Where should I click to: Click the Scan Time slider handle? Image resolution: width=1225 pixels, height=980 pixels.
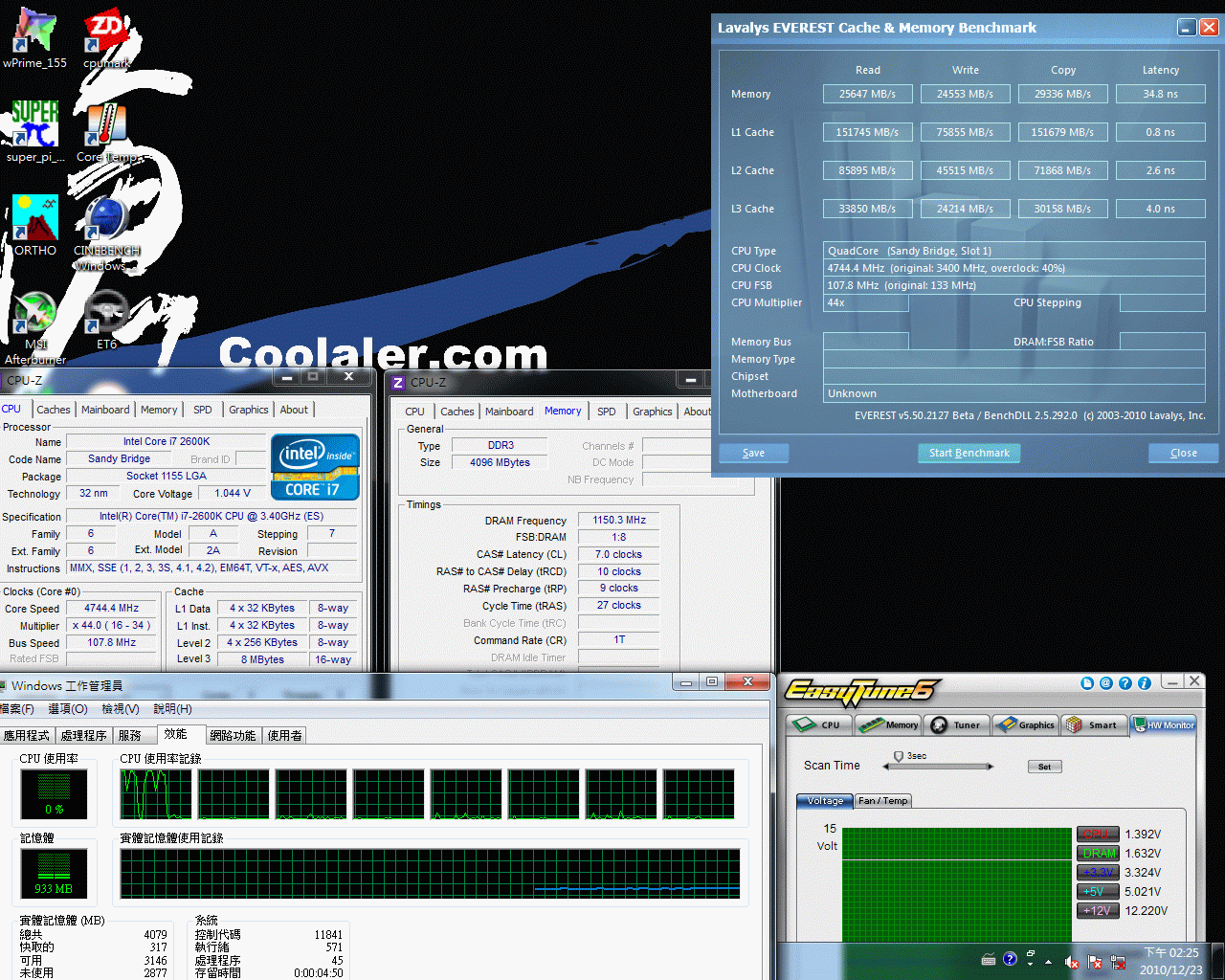(x=899, y=757)
